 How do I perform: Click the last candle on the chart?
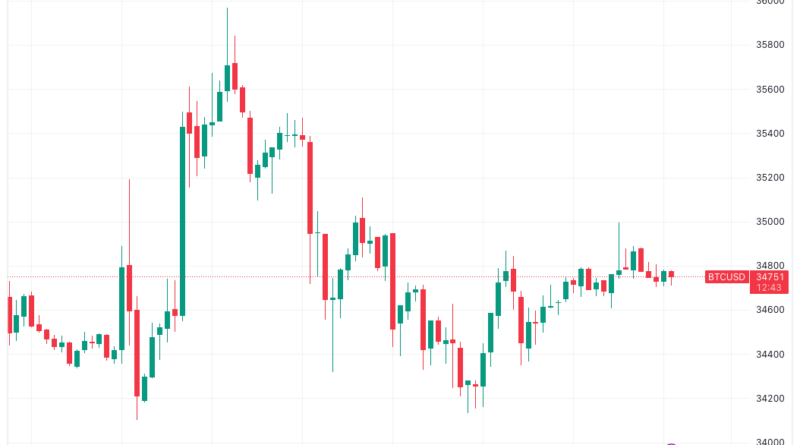[x=672, y=274]
